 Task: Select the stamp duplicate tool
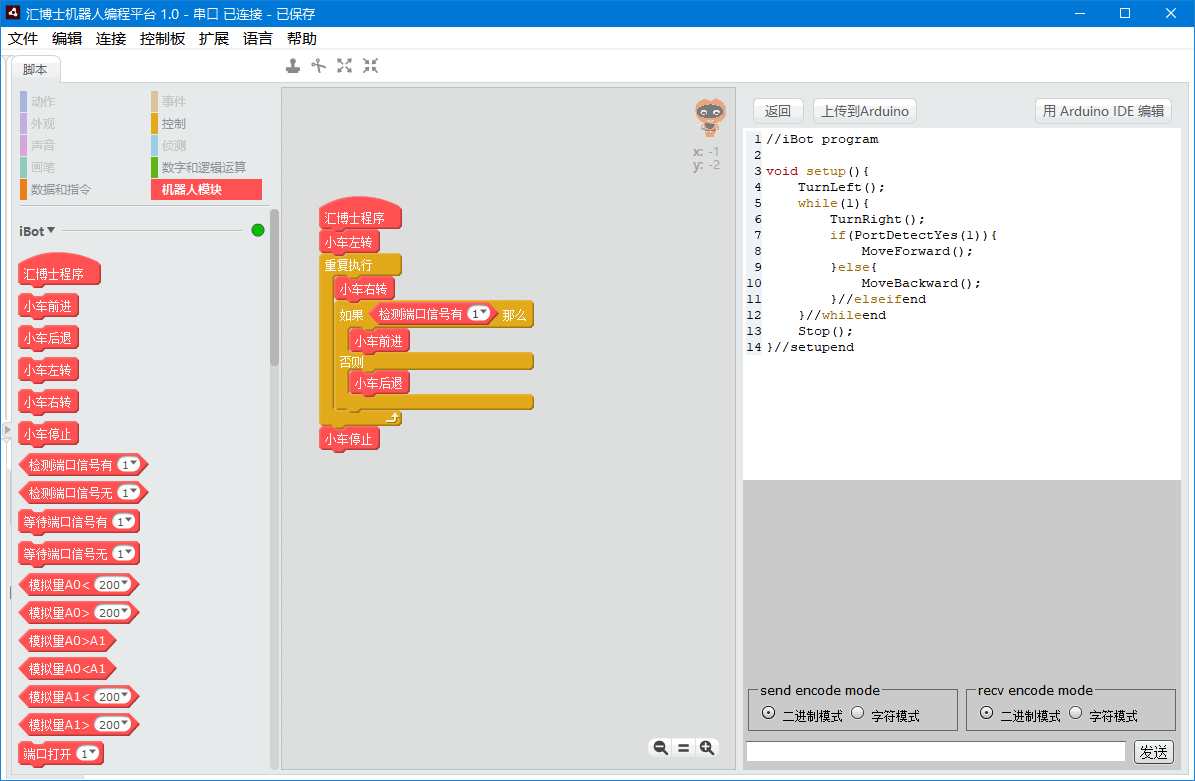point(293,66)
